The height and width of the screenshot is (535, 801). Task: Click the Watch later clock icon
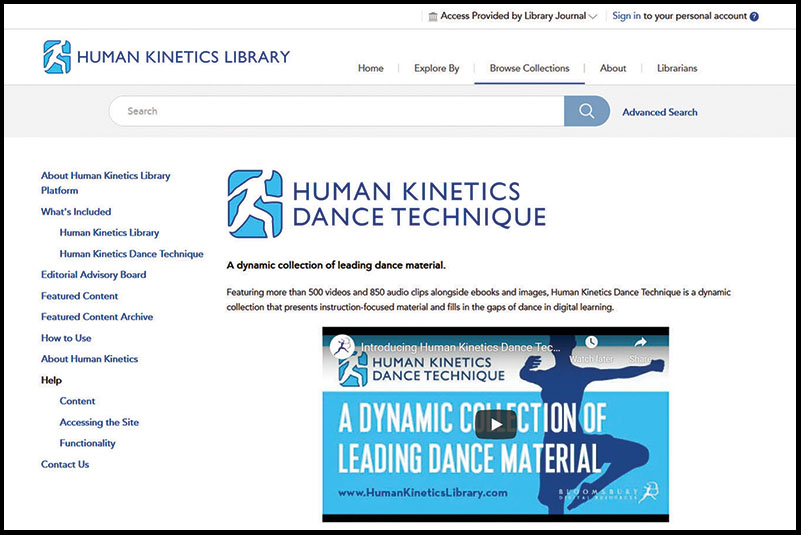[591, 342]
